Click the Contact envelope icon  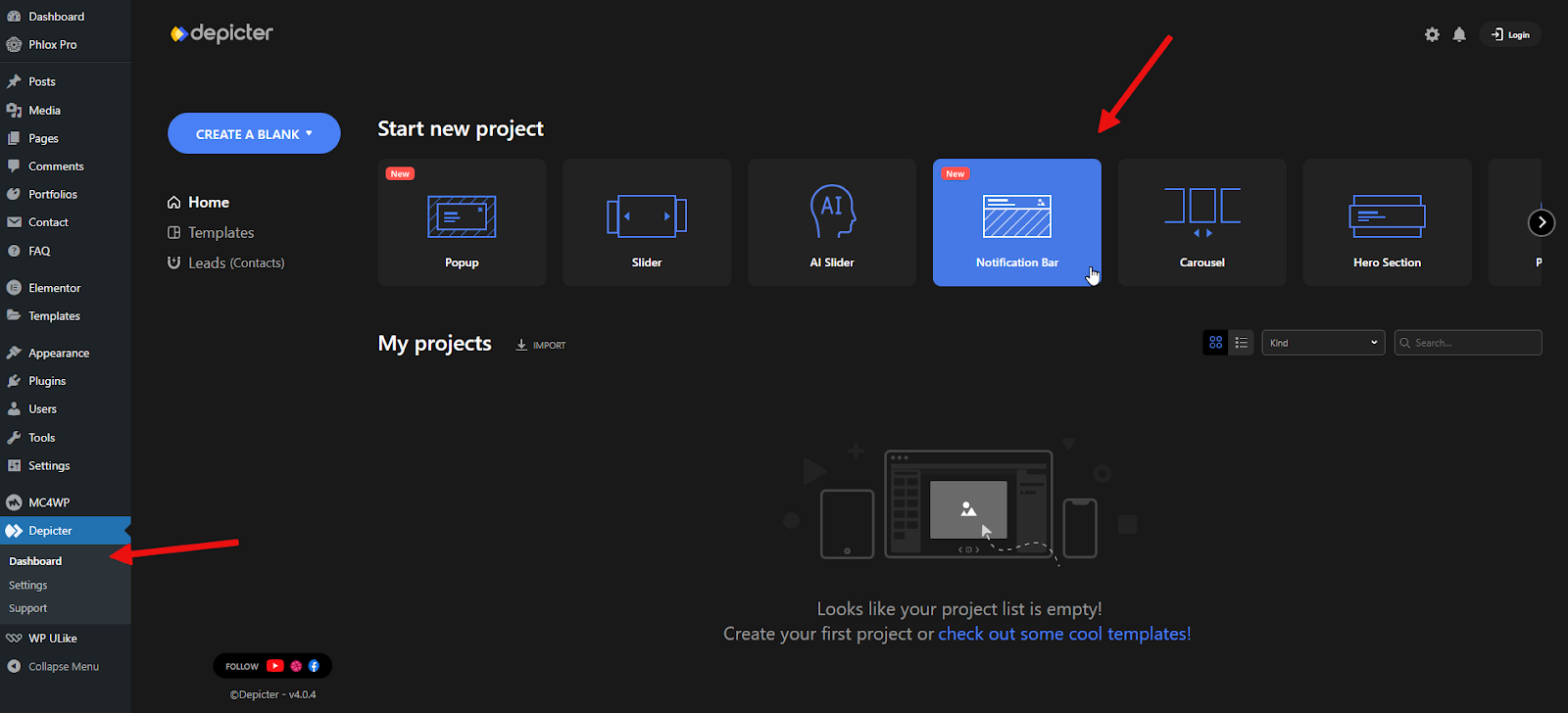coord(14,222)
